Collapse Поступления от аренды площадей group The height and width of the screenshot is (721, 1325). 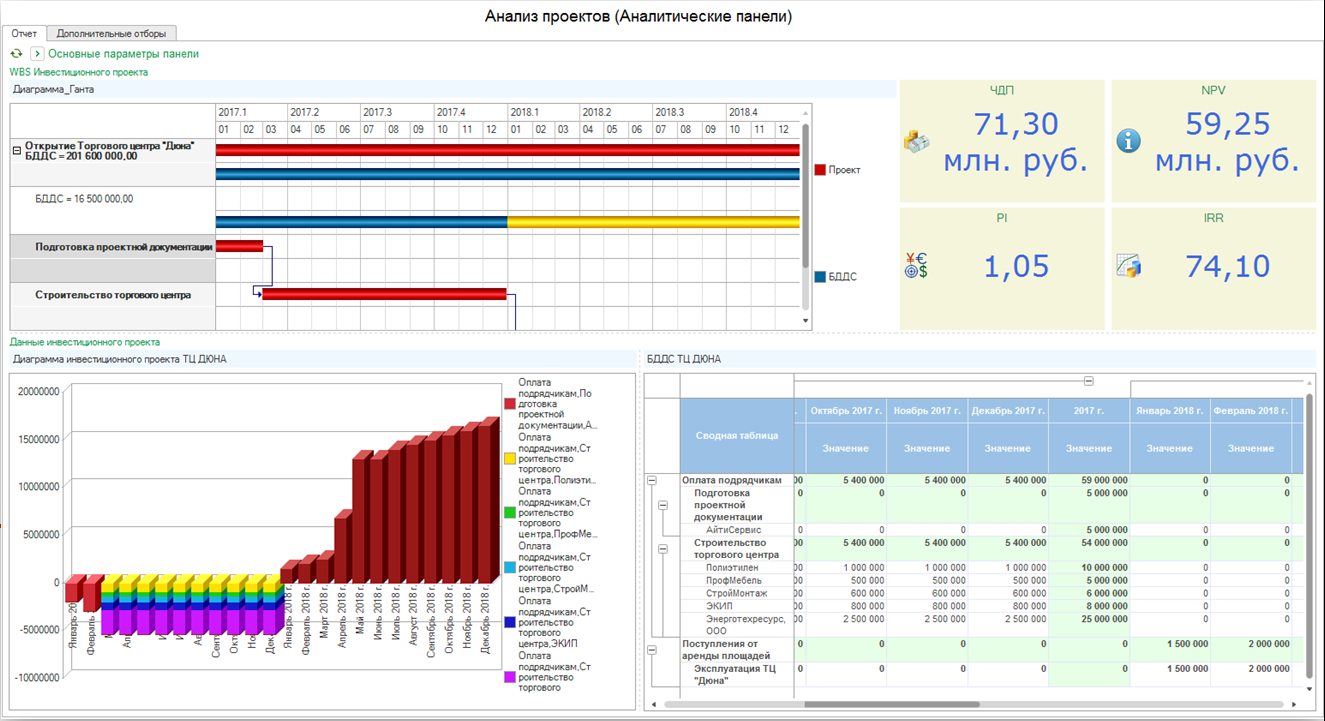[x=653, y=650]
